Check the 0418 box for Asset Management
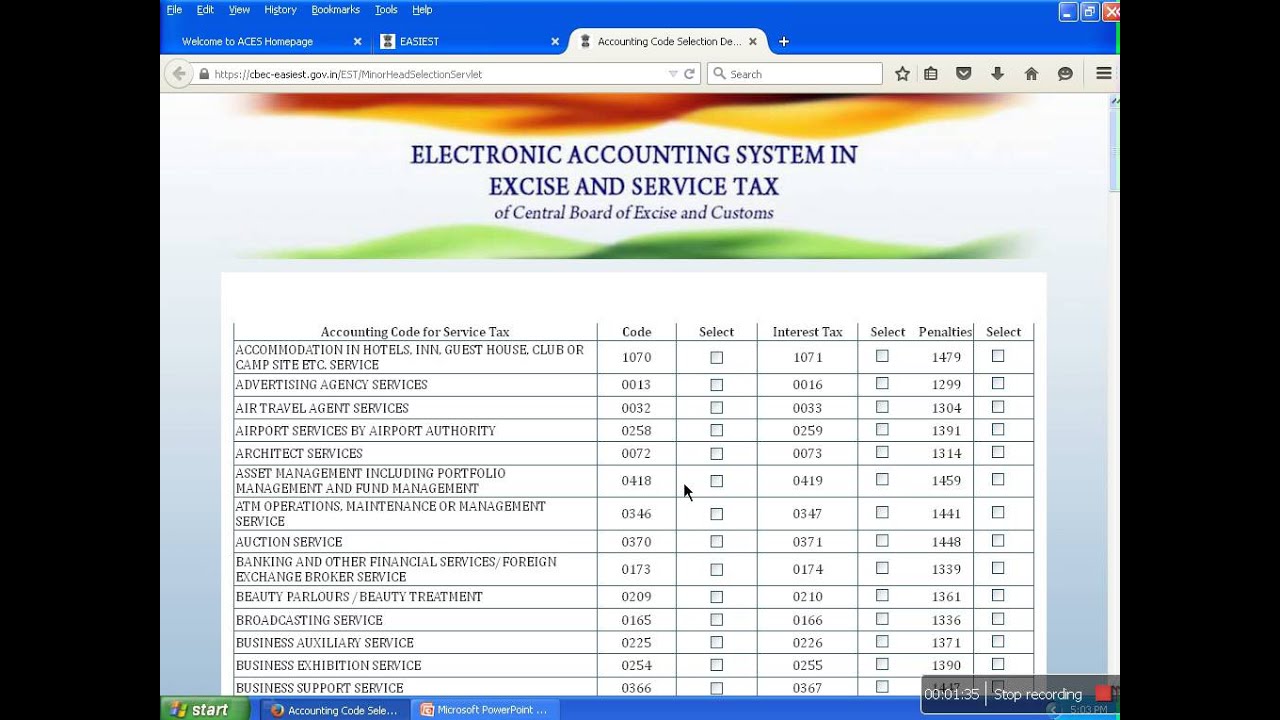Viewport: 1280px width, 720px height. click(716, 481)
